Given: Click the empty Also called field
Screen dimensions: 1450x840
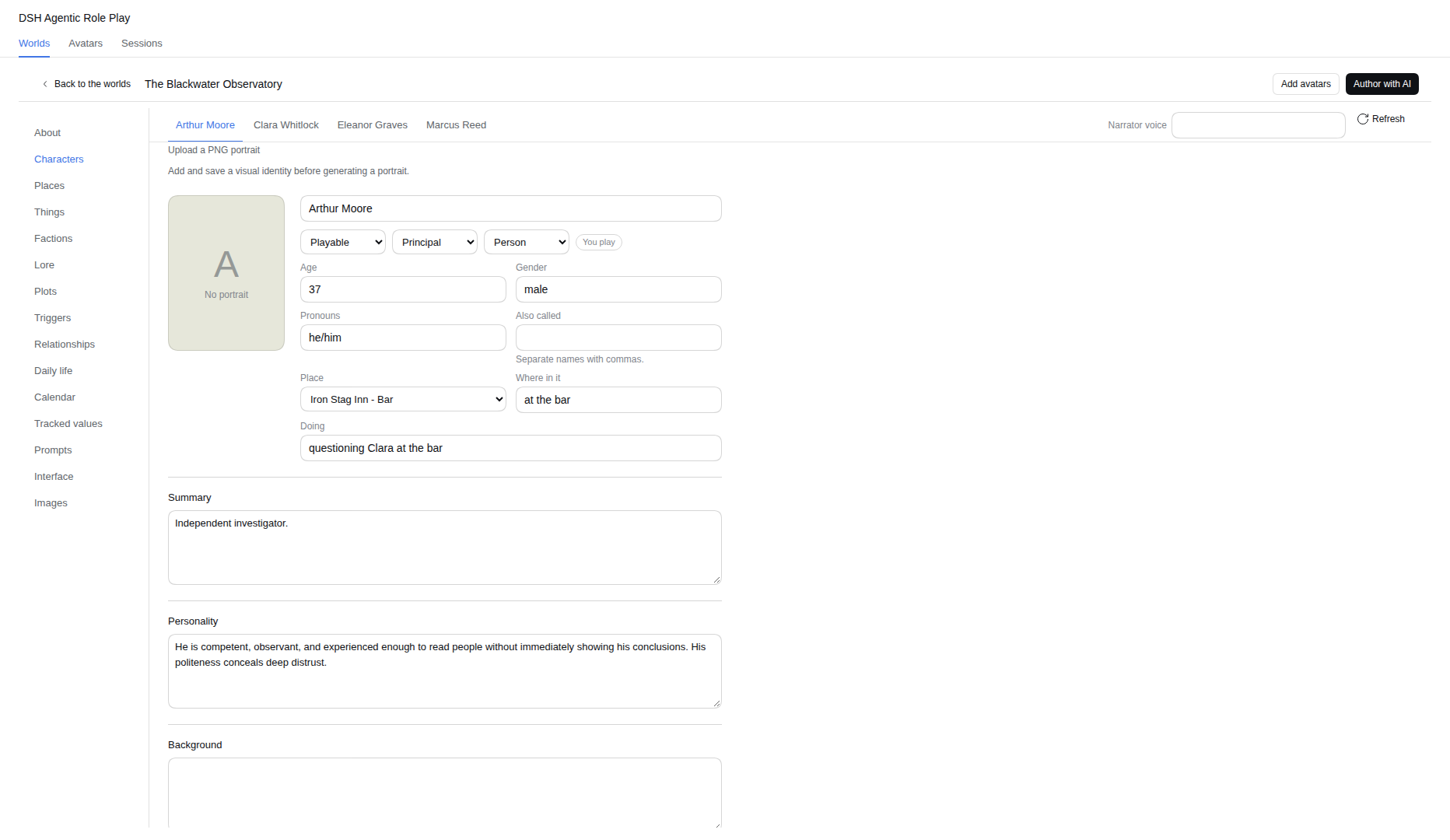Looking at the screenshot, I should (x=618, y=338).
